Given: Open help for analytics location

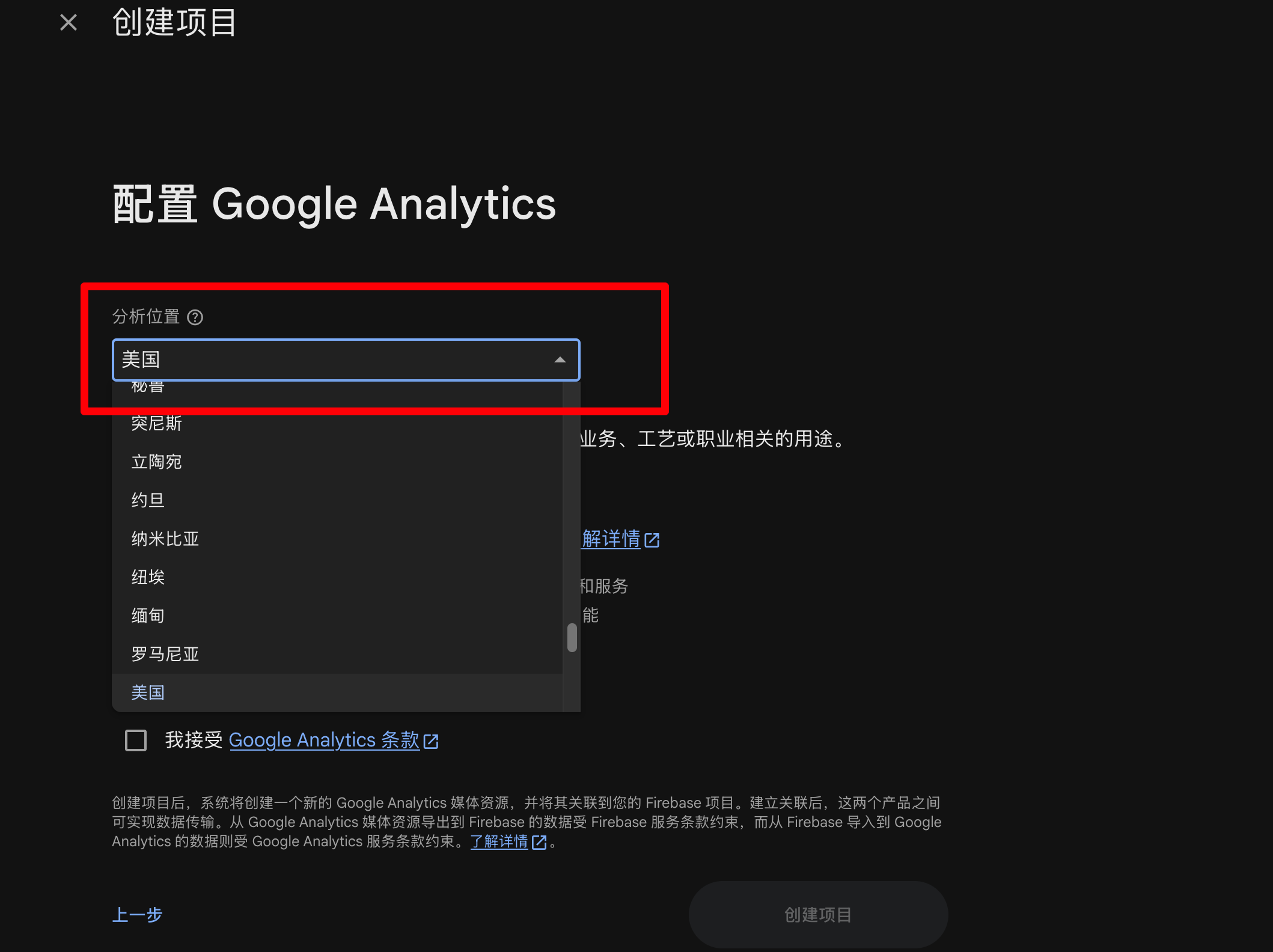Looking at the screenshot, I should (195, 317).
